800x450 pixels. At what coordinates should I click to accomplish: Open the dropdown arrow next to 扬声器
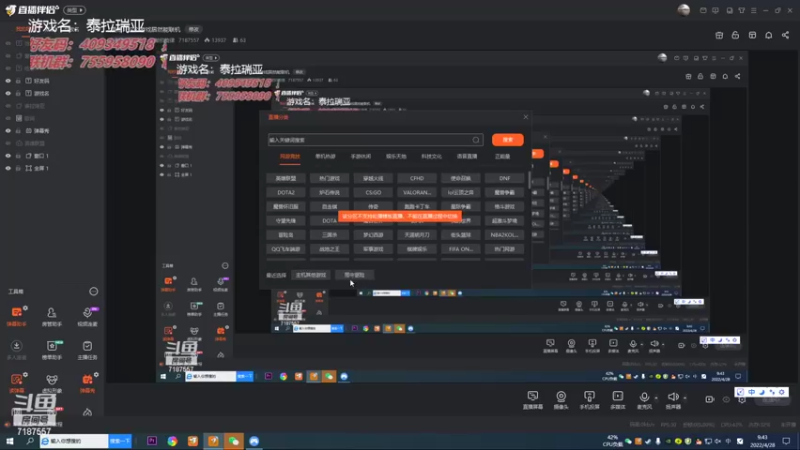click(x=685, y=398)
